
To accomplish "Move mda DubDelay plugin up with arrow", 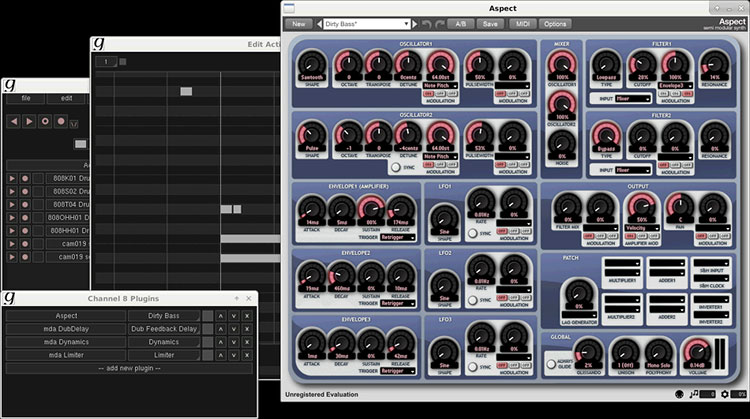I will pos(221,329).
